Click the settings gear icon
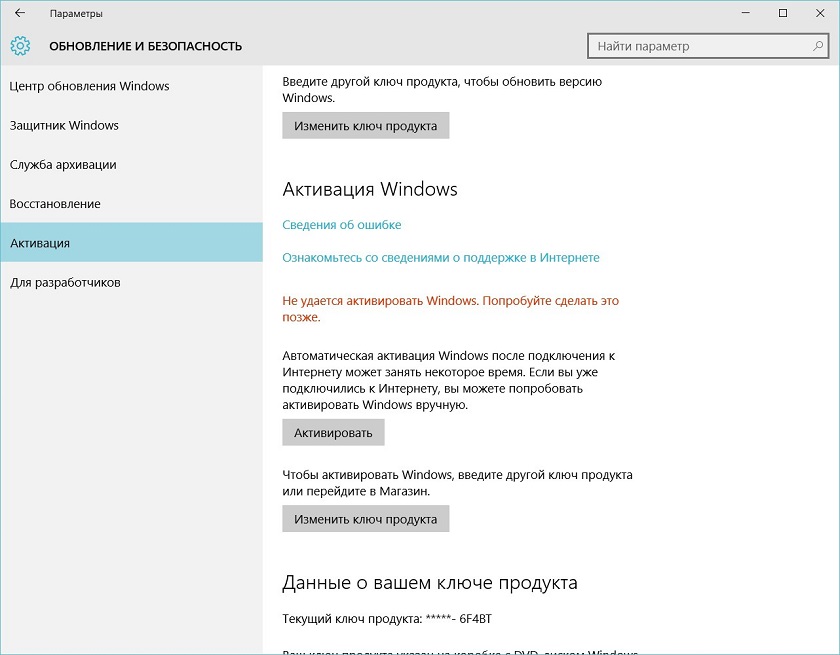Screen dimensions: 840x655 click(20, 46)
